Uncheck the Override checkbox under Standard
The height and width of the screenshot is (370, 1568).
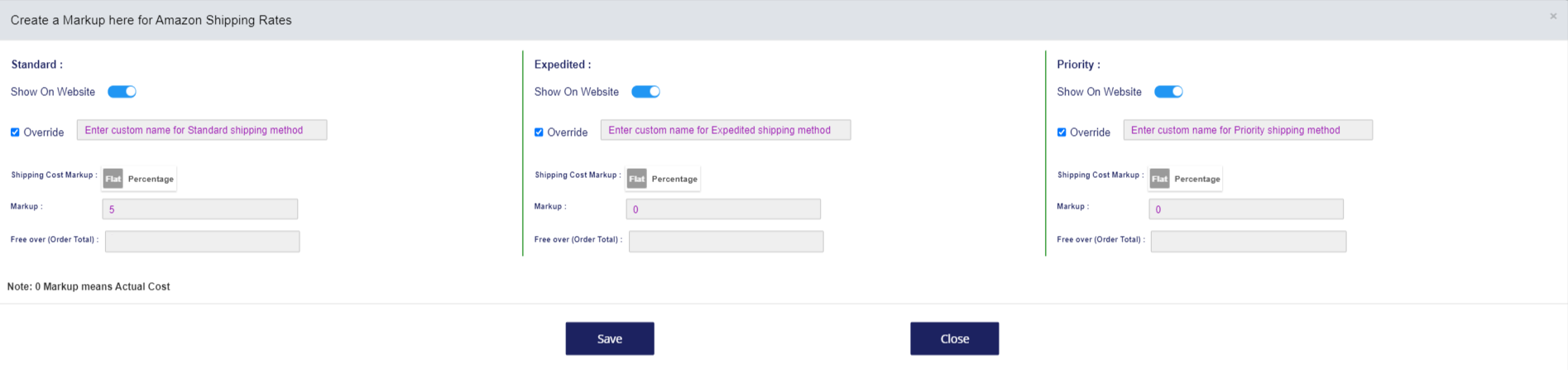pos(15,132)
